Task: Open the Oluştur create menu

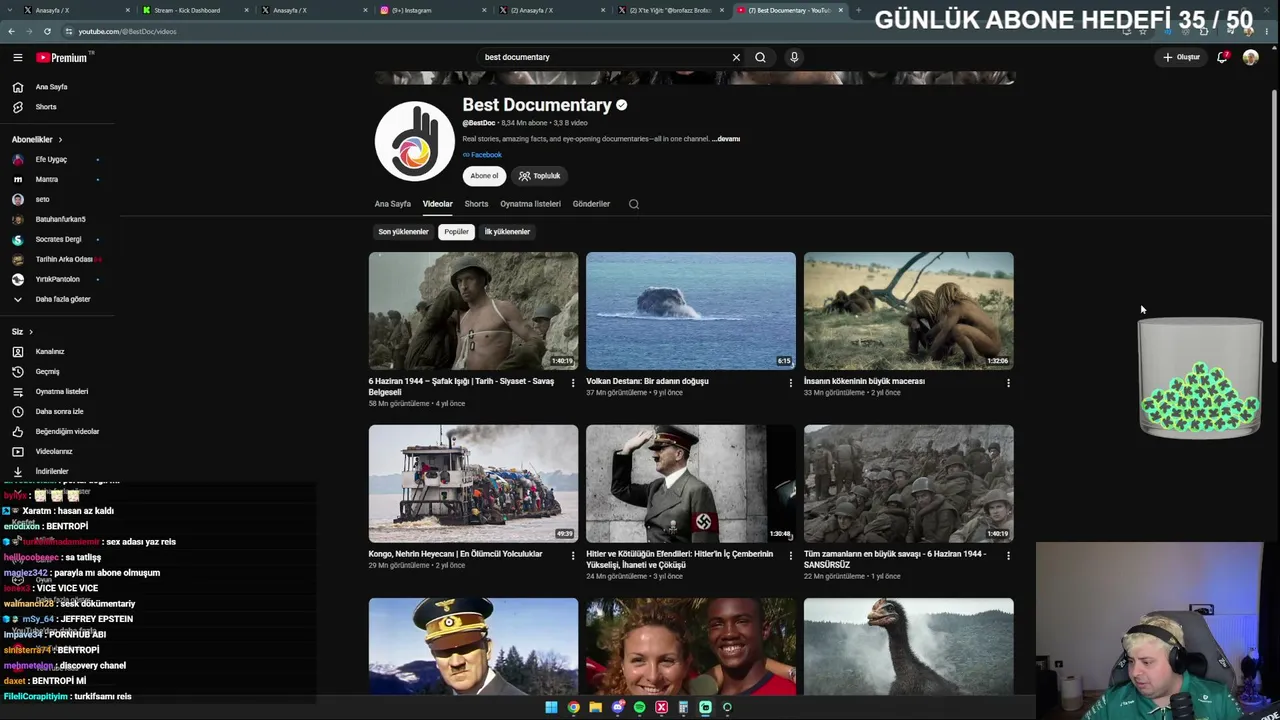Action: pyautogui.click(x=1181, y=57)
